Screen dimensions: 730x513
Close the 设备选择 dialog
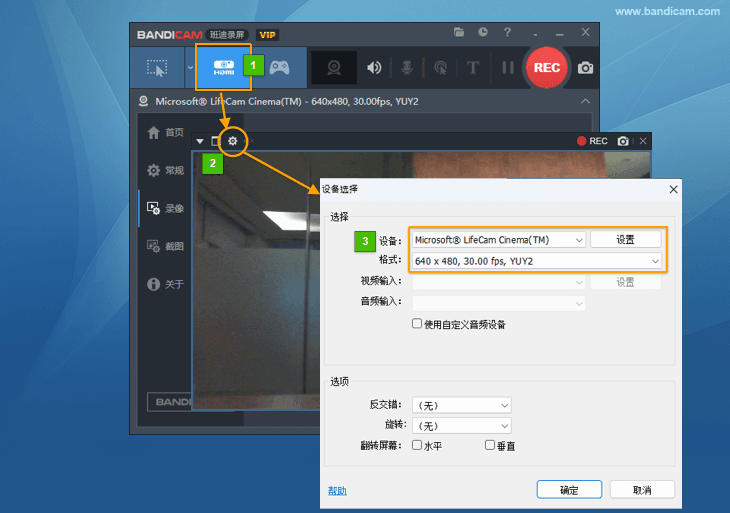pyautogui.click(x=673, y=189)
